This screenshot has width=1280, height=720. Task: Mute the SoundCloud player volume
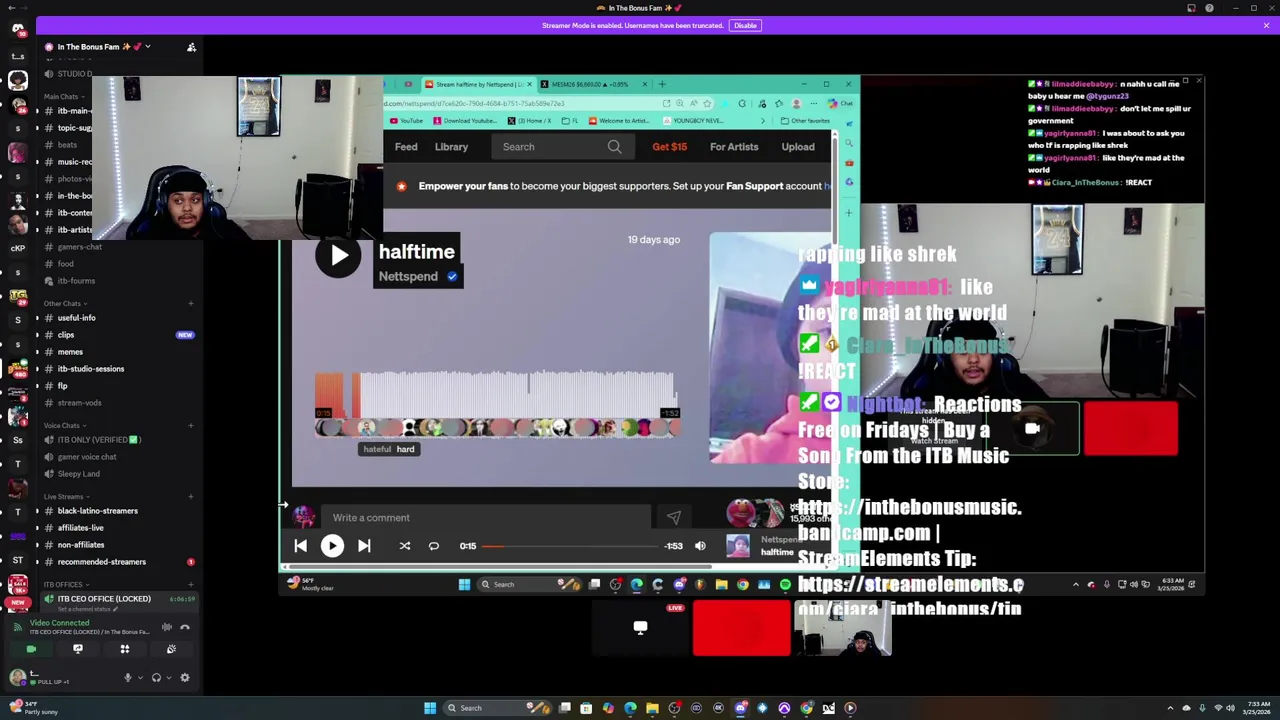(x=700, y=546)
